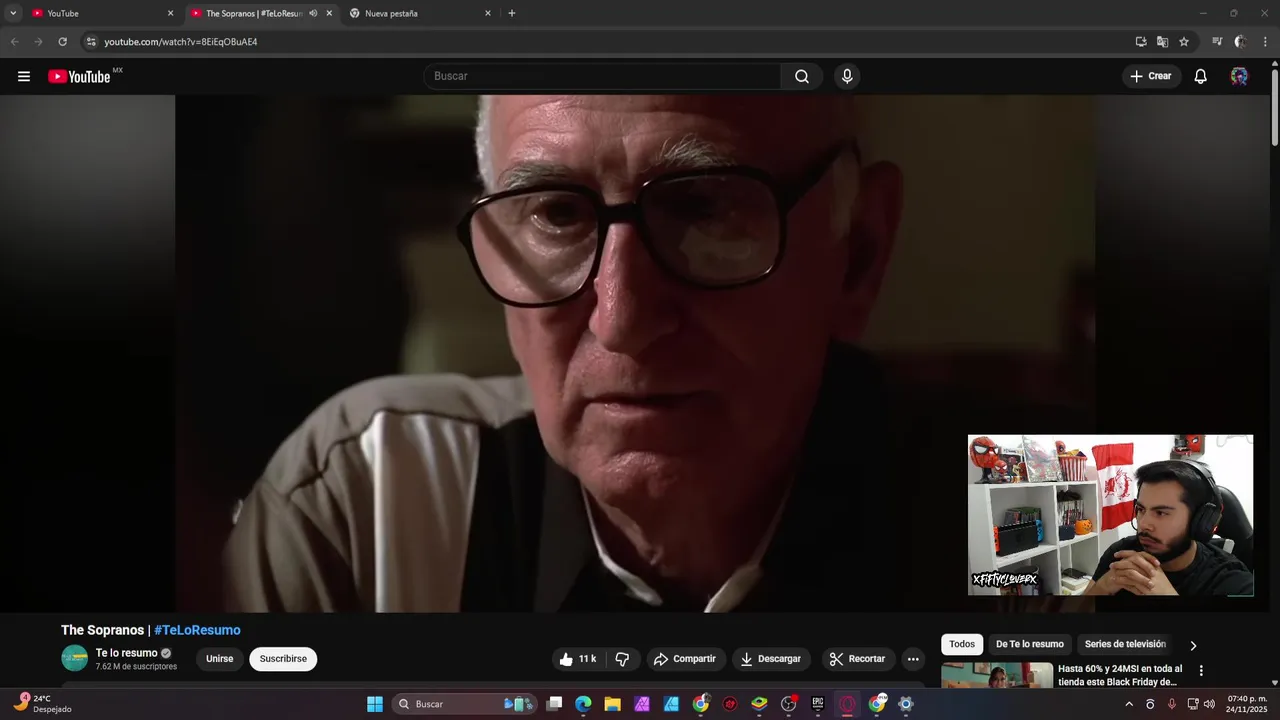This screenshot has height=720, width=1280.
Task: Open a new browser tab with plus
Action: [x=512, y=13]
